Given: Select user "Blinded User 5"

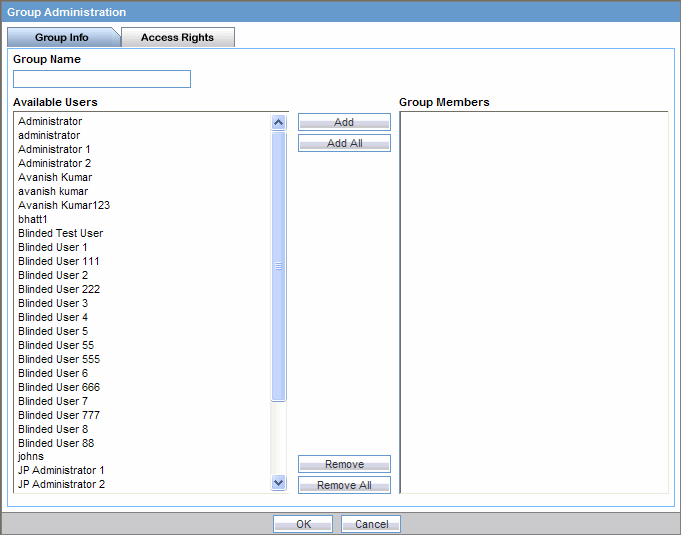Looking at the screenshot, I should (x=53, y=331).
